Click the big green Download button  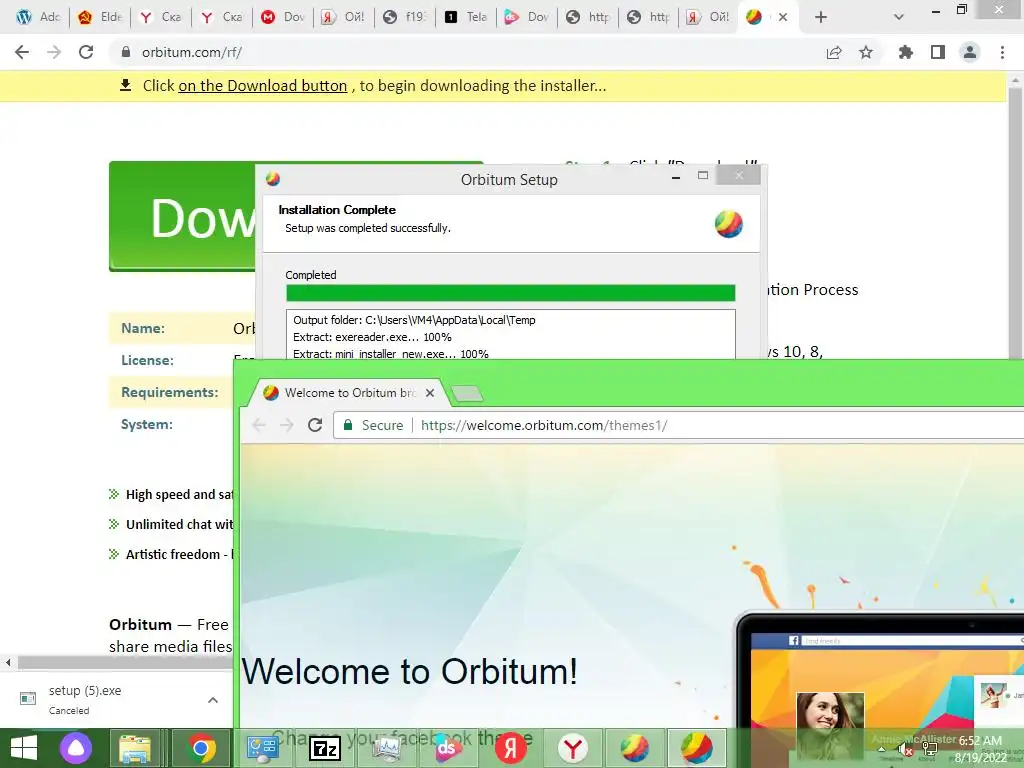[x=182, y=216]
